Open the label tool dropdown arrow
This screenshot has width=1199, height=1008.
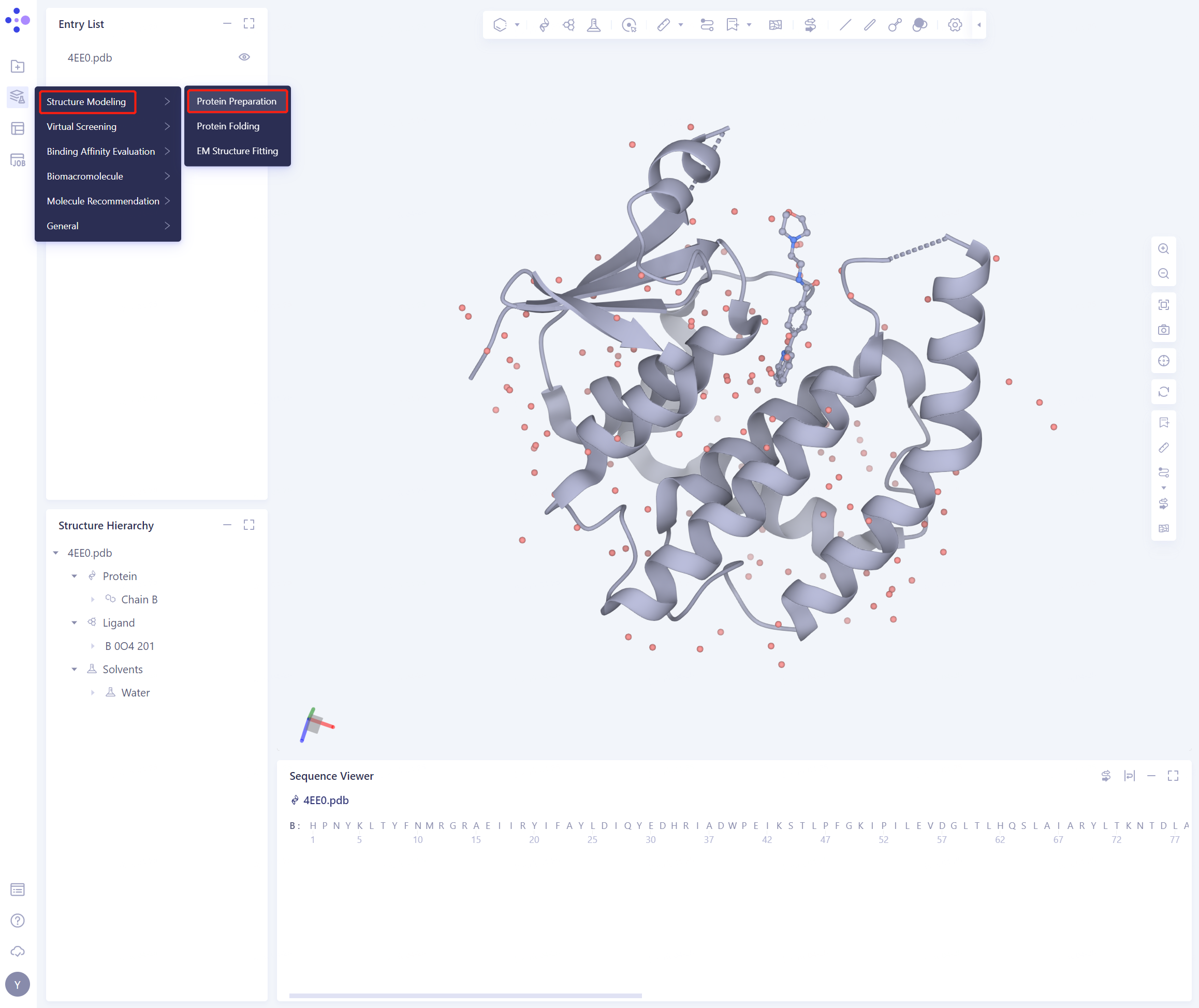tap(749, 24)
